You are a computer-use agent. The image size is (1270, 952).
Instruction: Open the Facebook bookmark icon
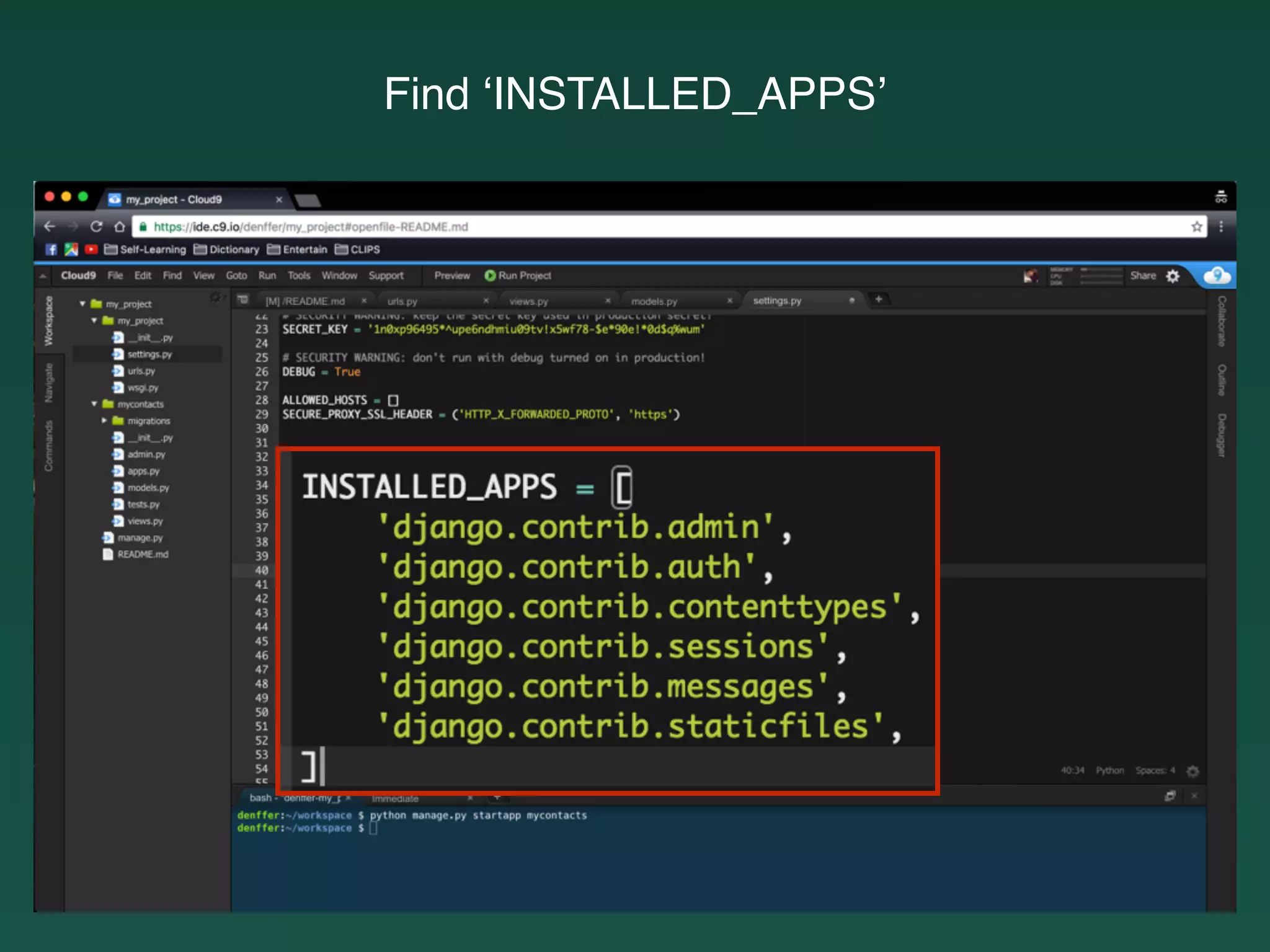pos(51,249)
